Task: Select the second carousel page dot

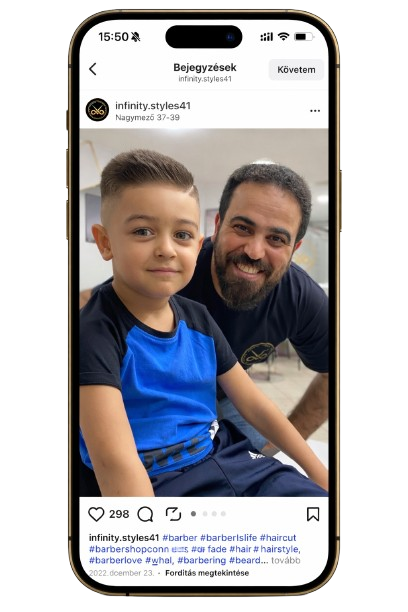Action: coord(205,514)
